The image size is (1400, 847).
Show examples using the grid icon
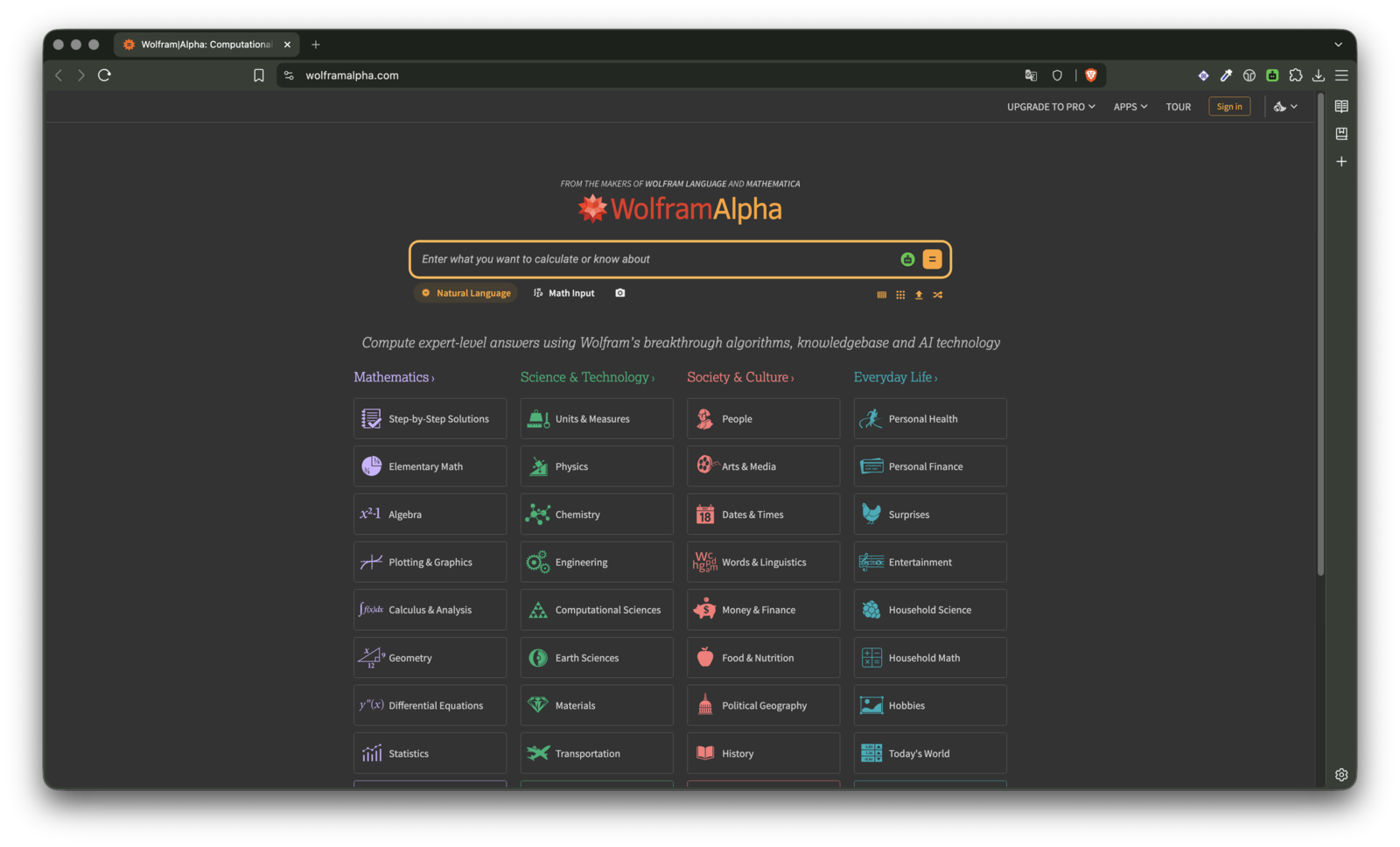[x=900, y=295]
